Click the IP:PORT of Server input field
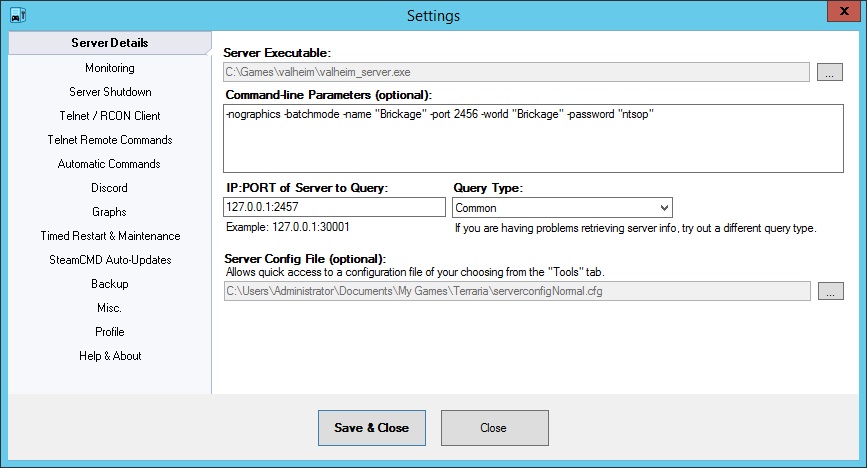867x468 pixels. [334, 208]
